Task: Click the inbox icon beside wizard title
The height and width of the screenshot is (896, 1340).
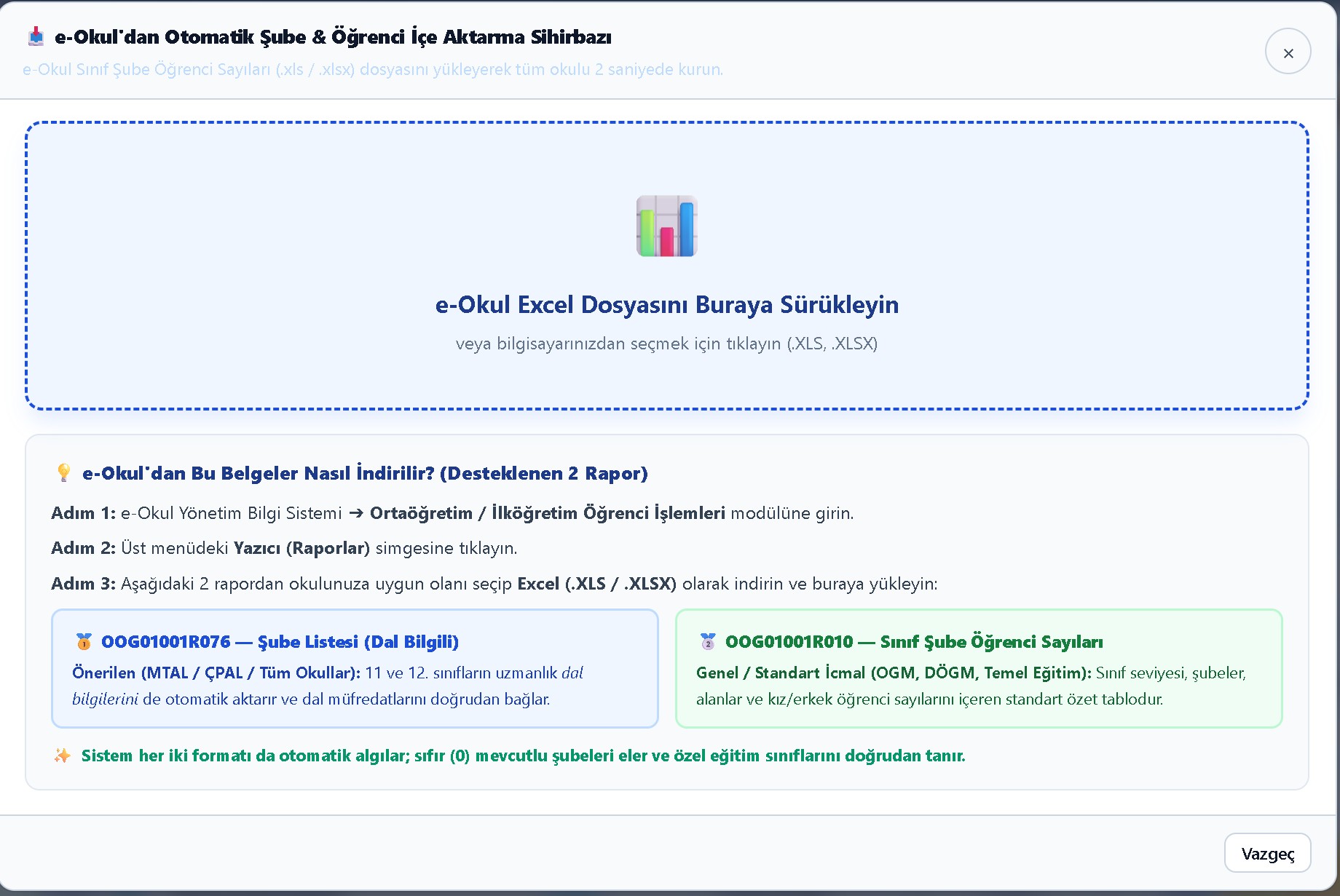Action: 36,36
